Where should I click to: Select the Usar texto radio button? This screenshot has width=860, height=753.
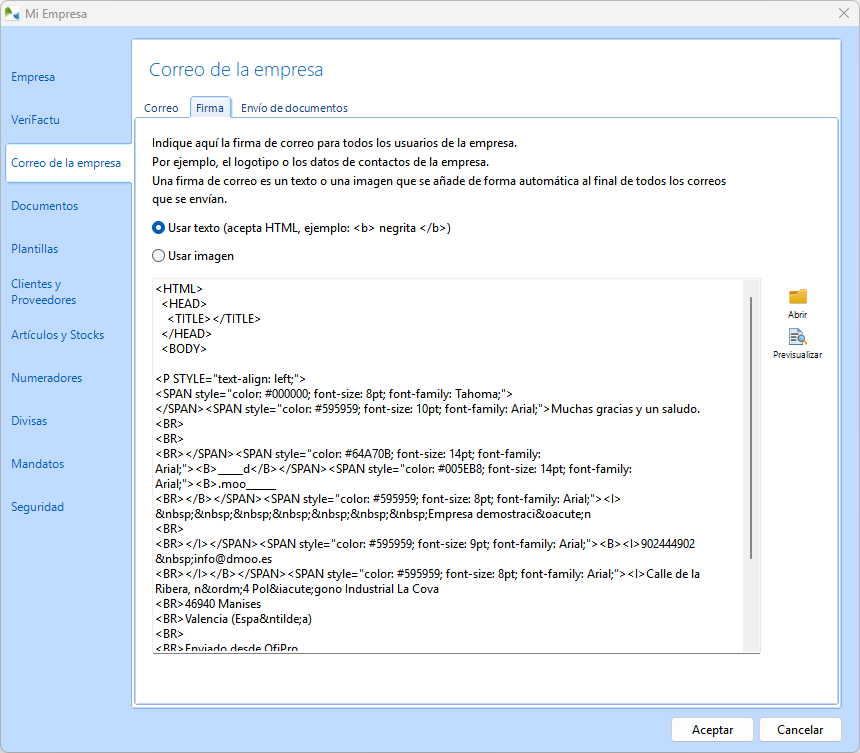click(157, 227)
